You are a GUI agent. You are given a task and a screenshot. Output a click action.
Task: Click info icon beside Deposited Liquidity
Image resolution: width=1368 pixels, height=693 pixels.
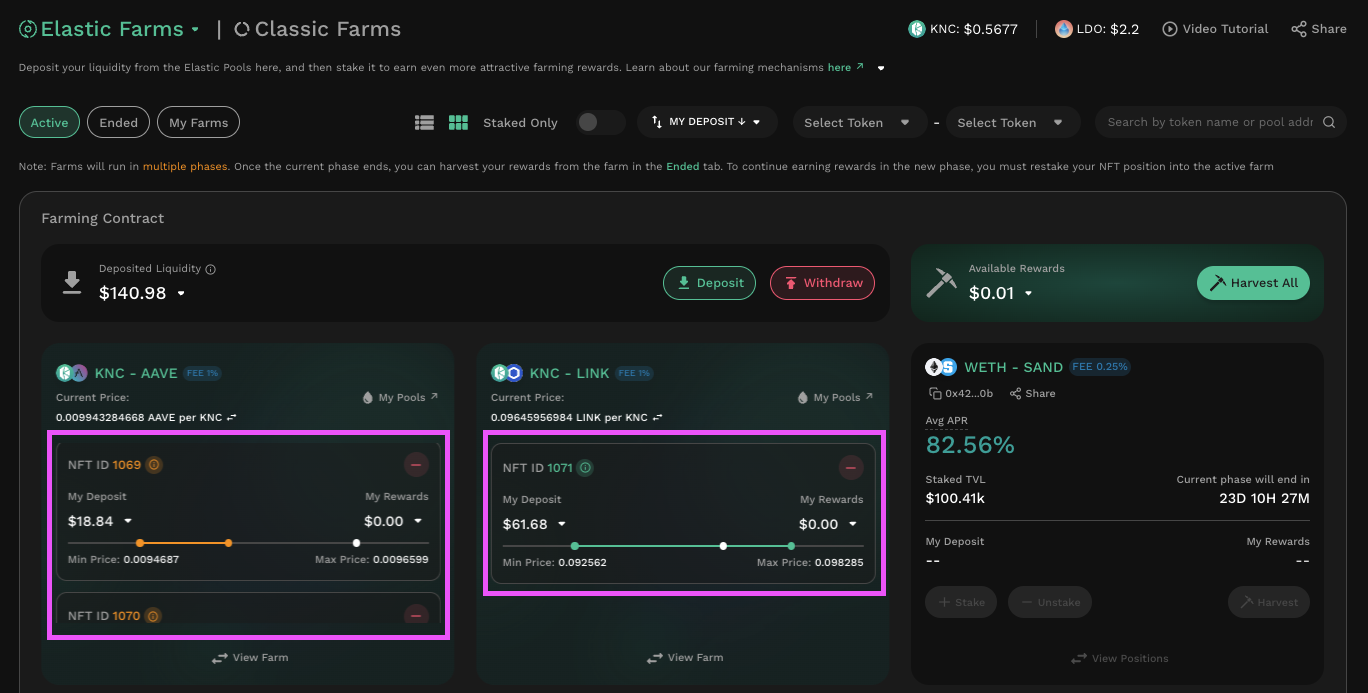tap(210, 269)
